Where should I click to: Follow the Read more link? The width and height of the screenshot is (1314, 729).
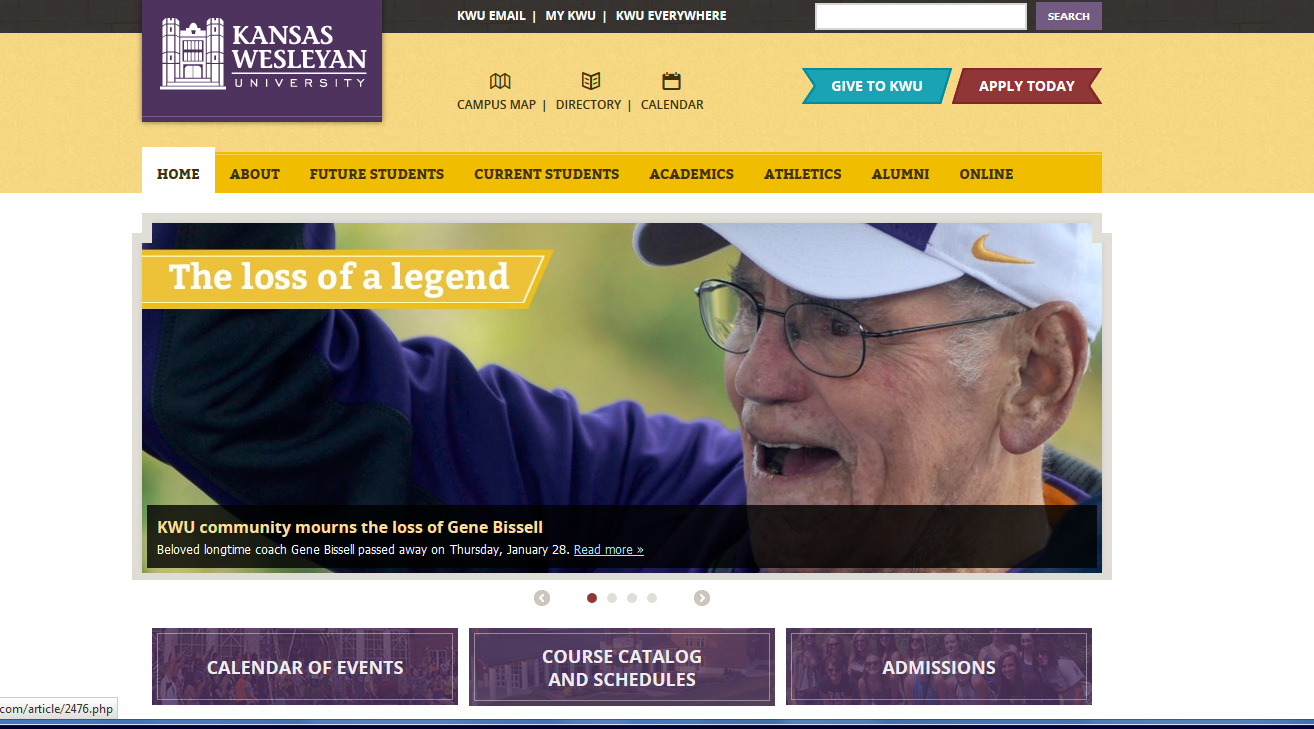(609, 550)
